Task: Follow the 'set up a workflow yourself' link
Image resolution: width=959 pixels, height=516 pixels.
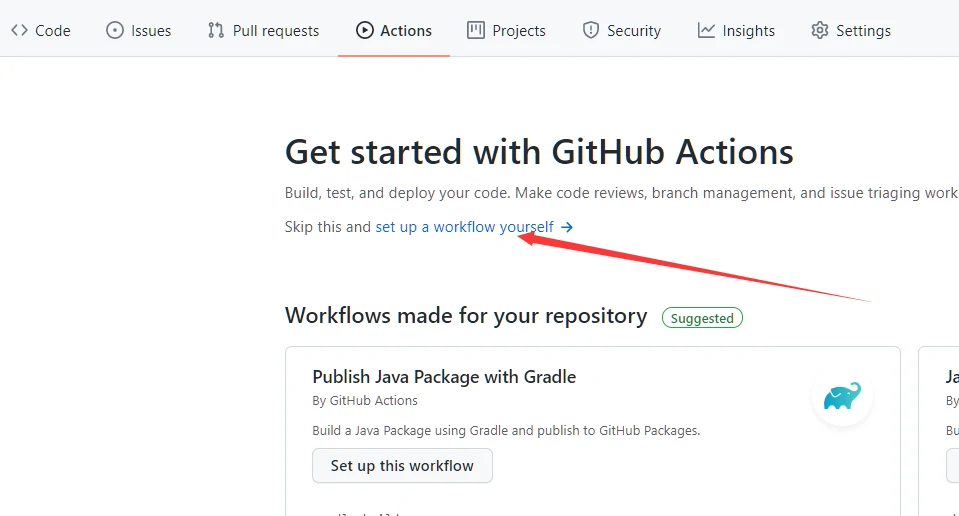Action: (x=464, y=227)
